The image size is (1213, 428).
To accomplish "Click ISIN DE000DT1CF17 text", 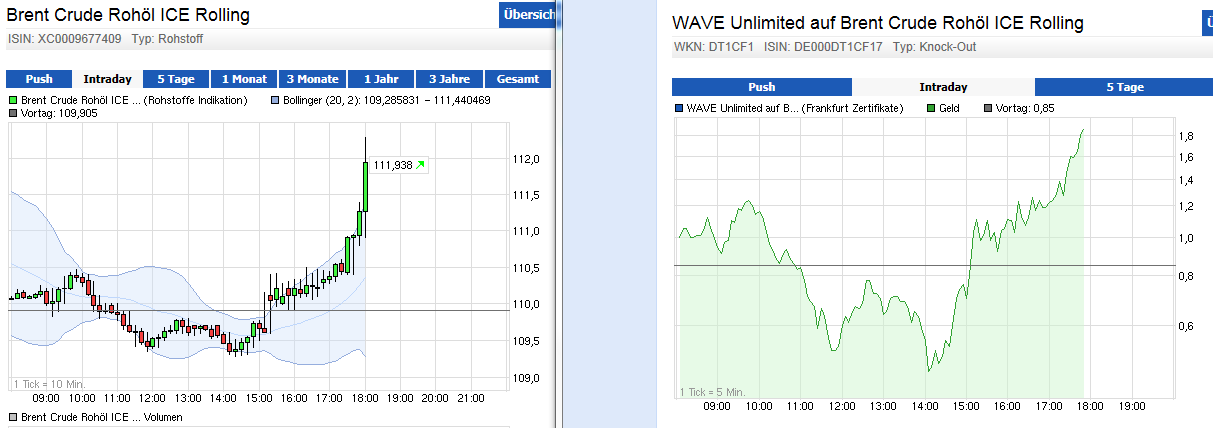I will coord(824,47).
